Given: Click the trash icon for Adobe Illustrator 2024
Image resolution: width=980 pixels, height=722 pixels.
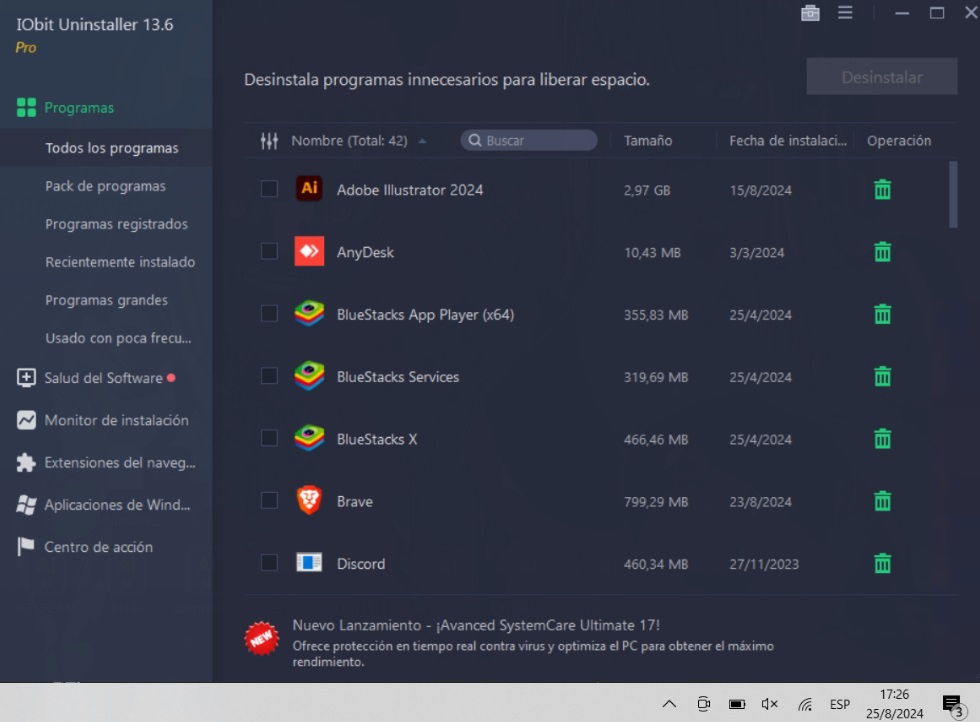Looking at the screenshot, I should (x=882, y=189).
